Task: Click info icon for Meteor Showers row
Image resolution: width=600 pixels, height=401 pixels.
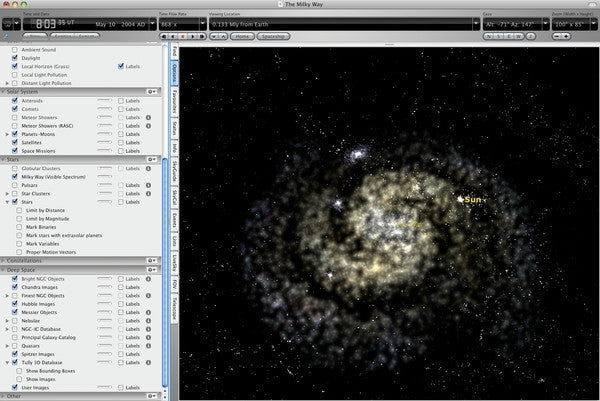Action: [148, 117]
